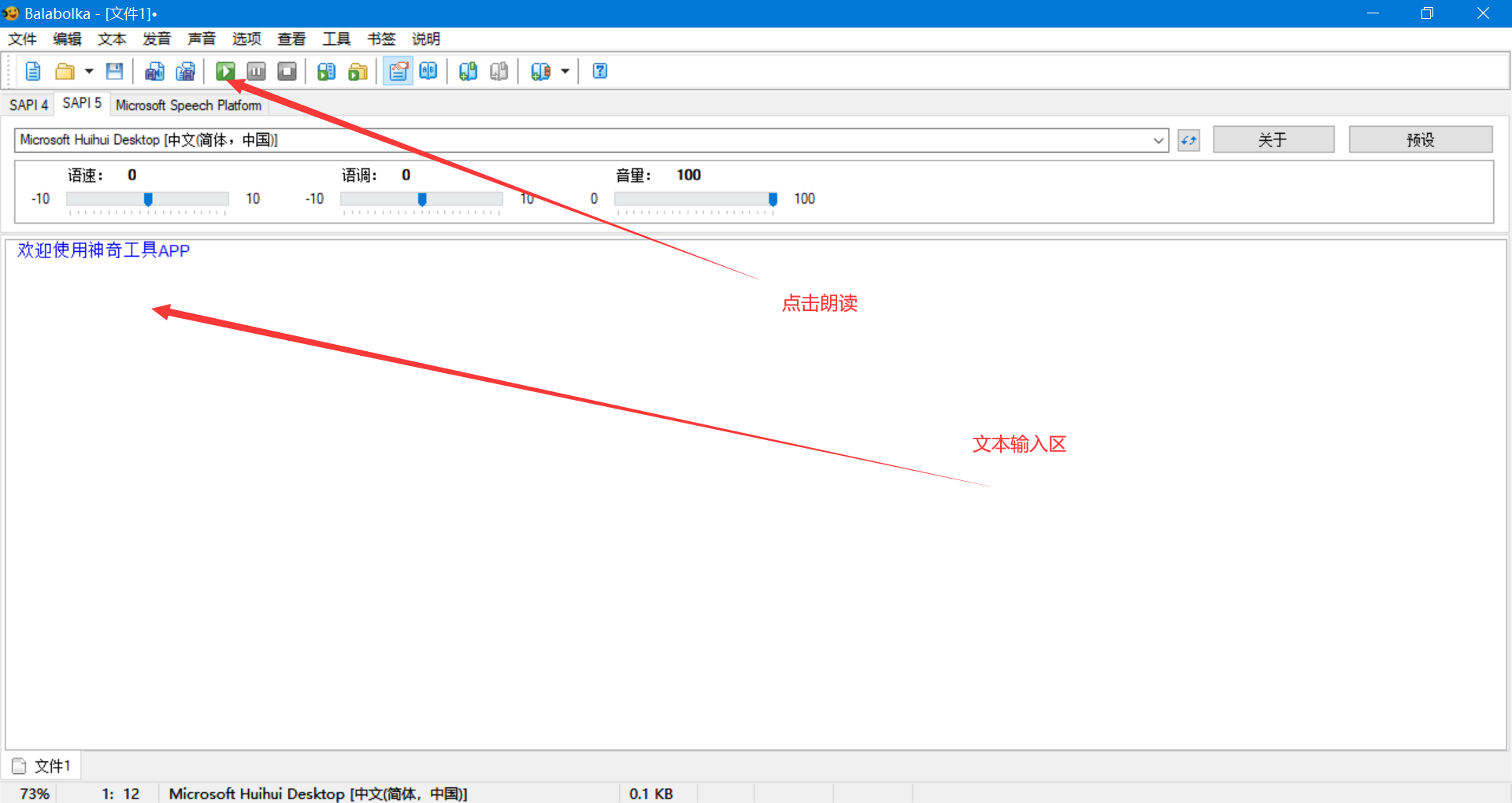Open the 选项 menu
Viewport: 1512px width, 803px height.
247,39
